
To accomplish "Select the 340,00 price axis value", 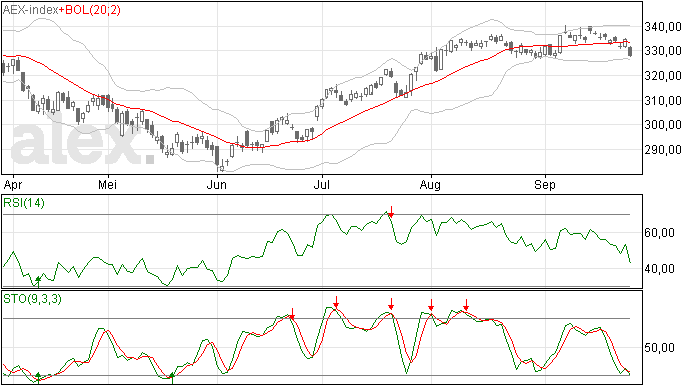I will [663, 27].
